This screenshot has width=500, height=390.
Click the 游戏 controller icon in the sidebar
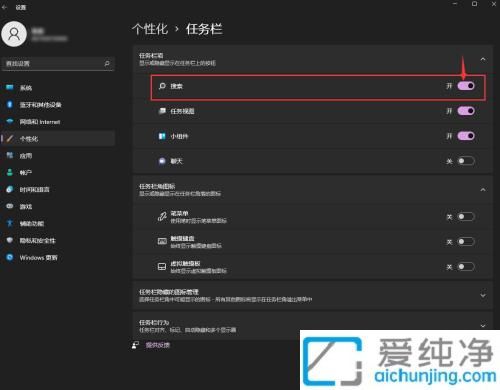[10, 206]
